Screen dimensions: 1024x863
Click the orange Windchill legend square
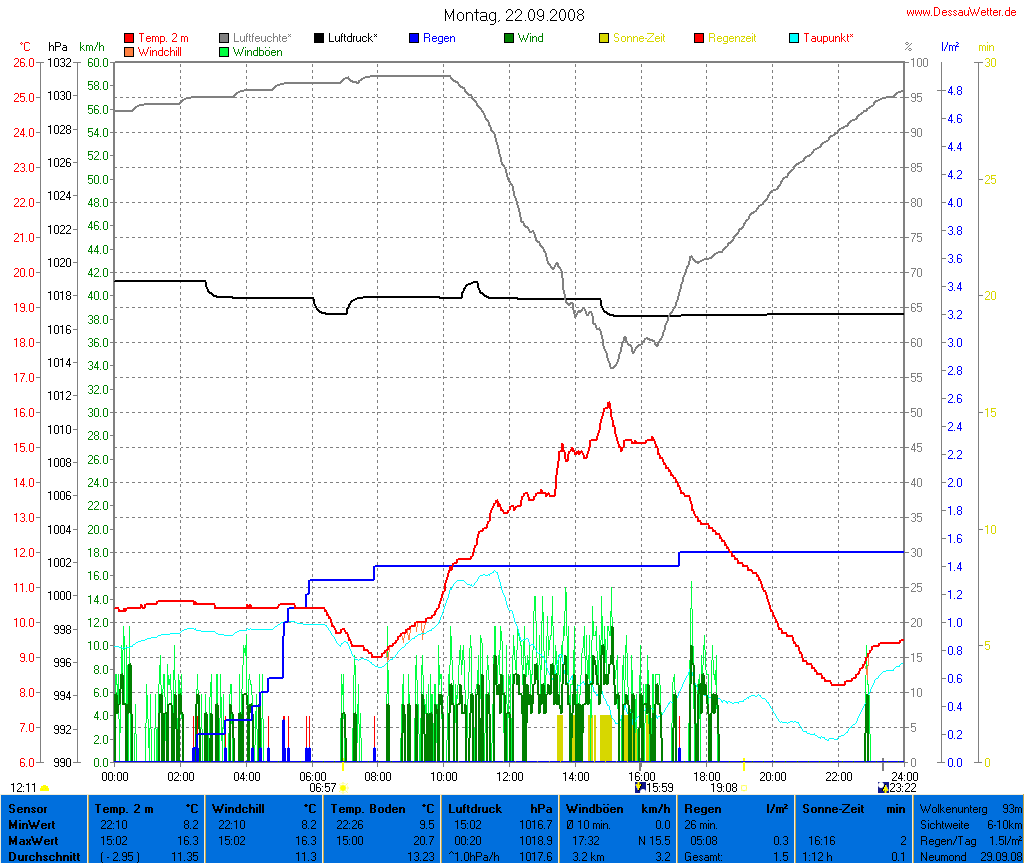(x=129, y=51)
